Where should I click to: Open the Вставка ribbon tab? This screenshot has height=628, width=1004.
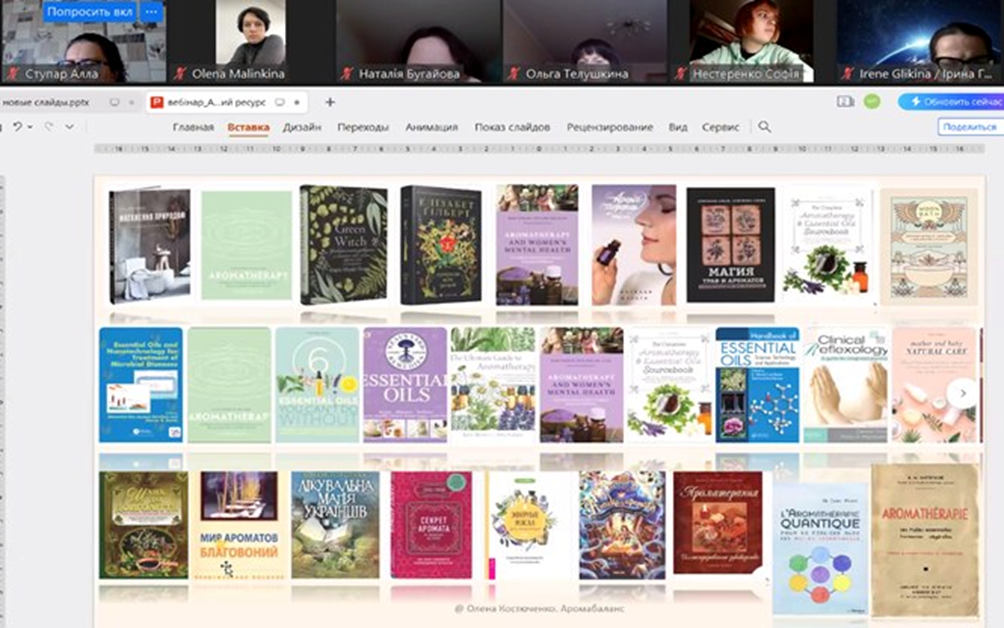248,127
